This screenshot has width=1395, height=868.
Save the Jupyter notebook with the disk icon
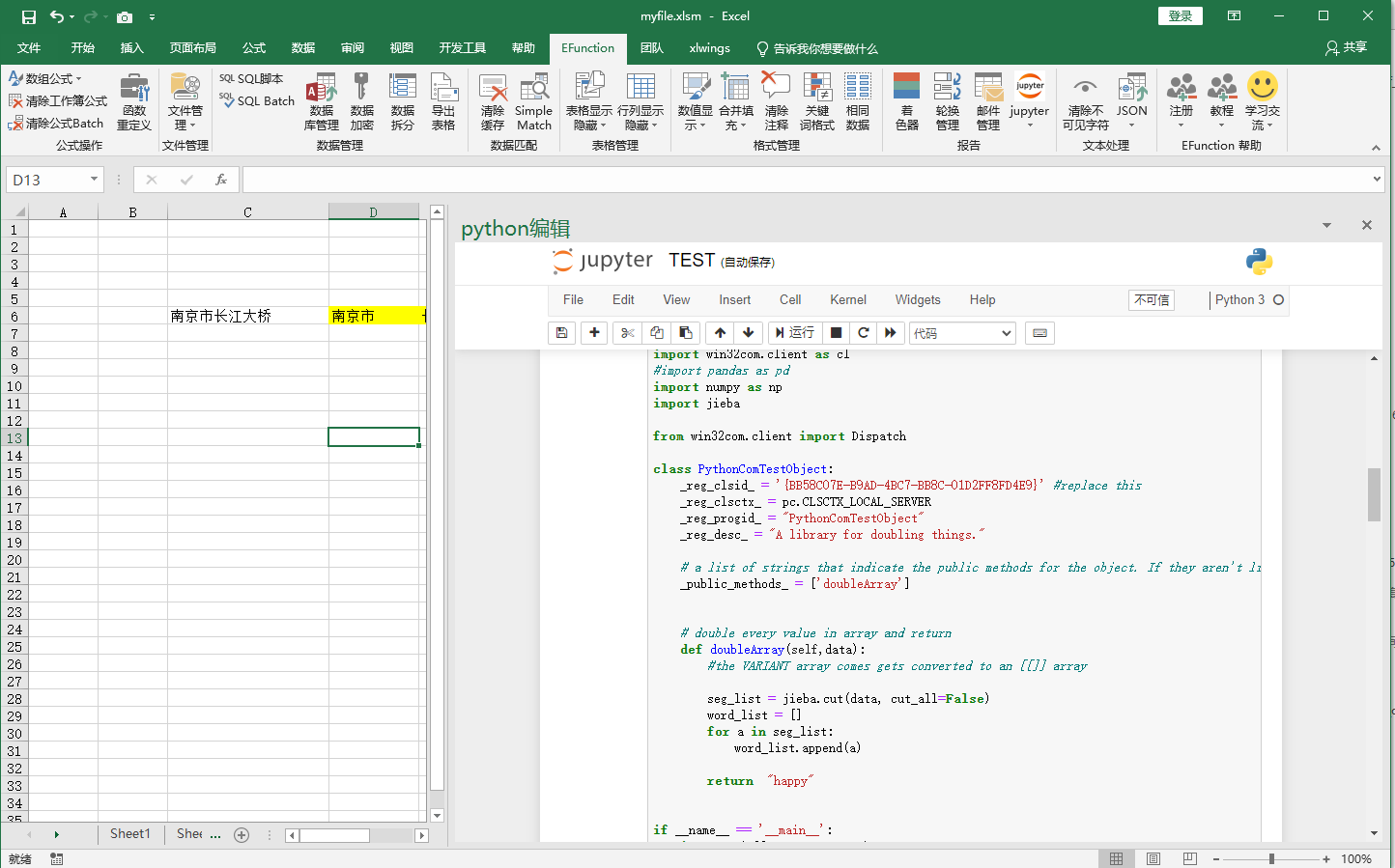click(561, 333)
